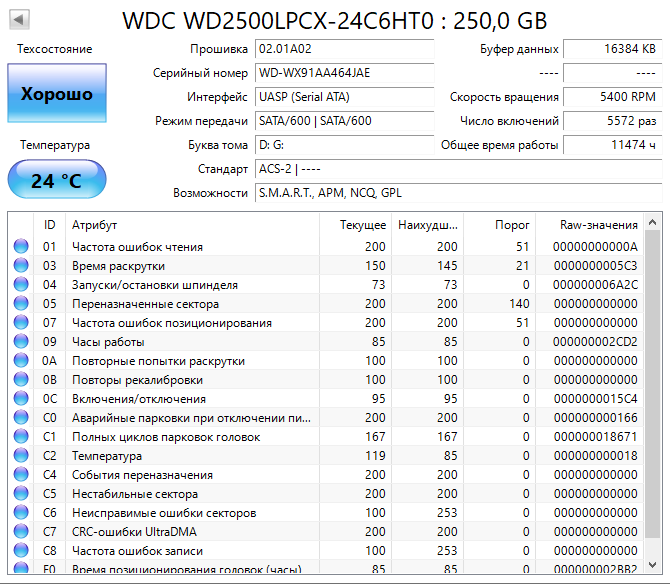This screenshot has width=670, height=584.
Task: Click status circle beside Часы работы
Action: (x=21, y=342)
